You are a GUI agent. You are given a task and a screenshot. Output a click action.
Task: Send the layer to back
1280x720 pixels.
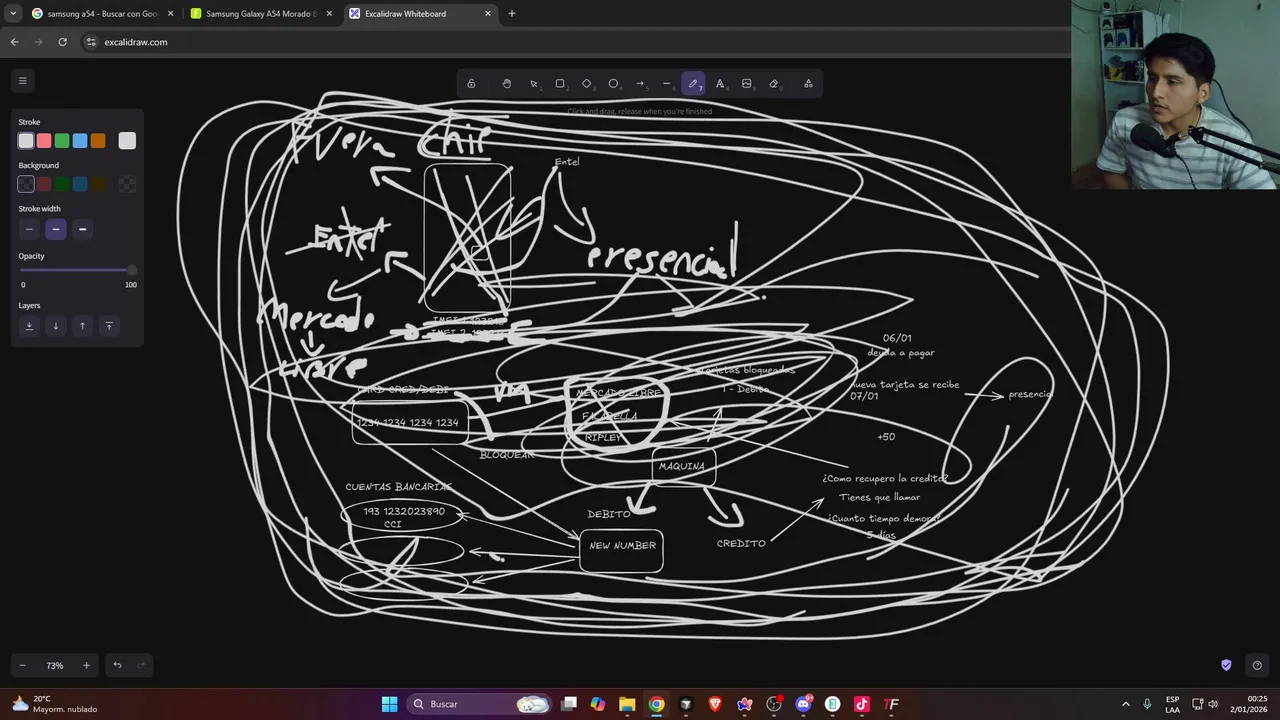coord(29,326)
